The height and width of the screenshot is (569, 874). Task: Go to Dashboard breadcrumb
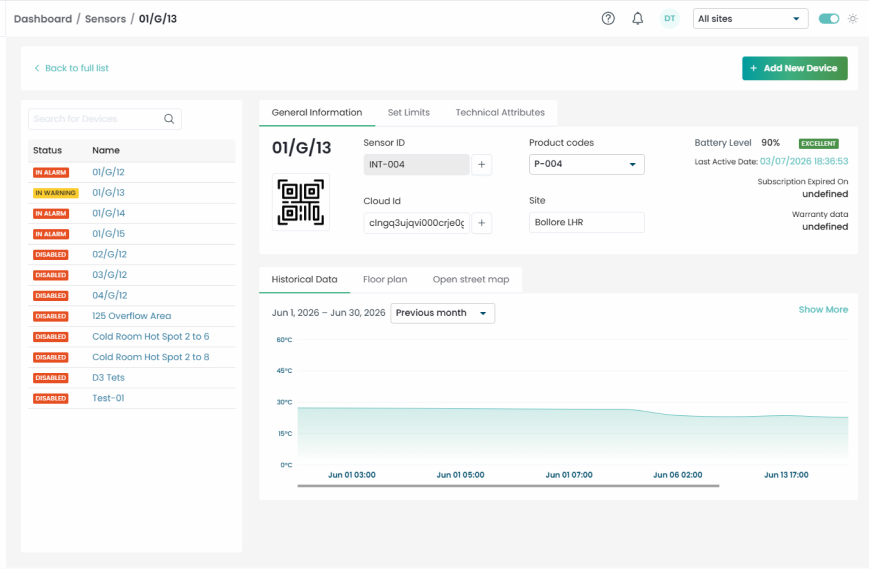pos(43,19)
